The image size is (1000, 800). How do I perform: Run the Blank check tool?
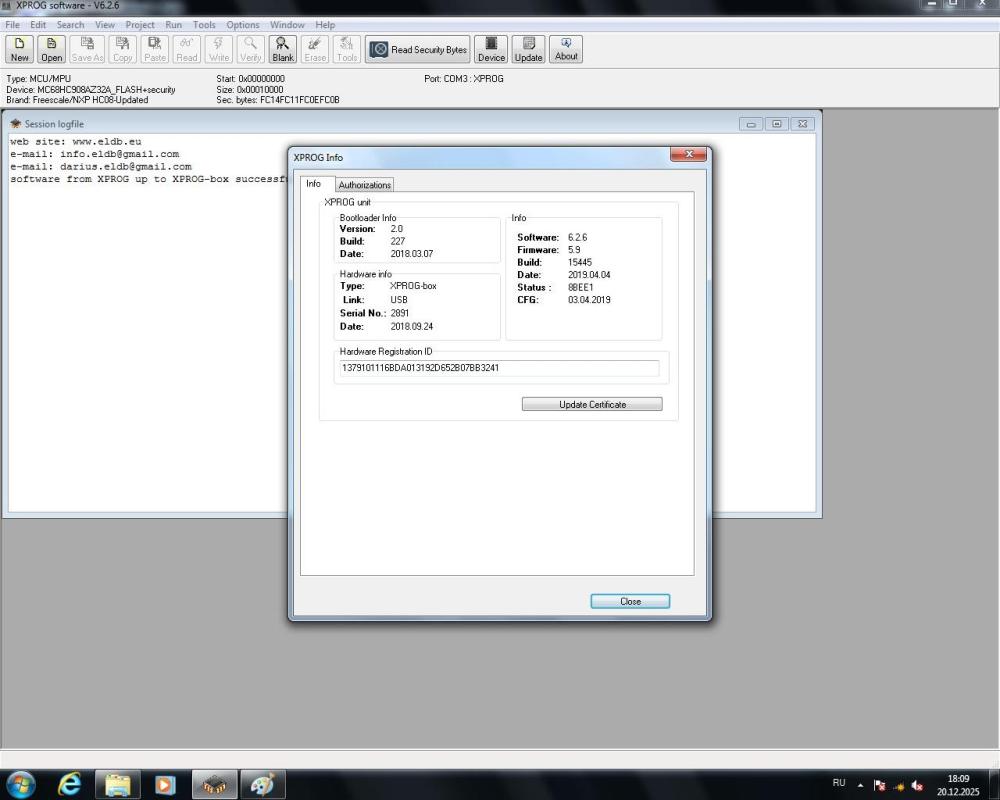[283, 49]
